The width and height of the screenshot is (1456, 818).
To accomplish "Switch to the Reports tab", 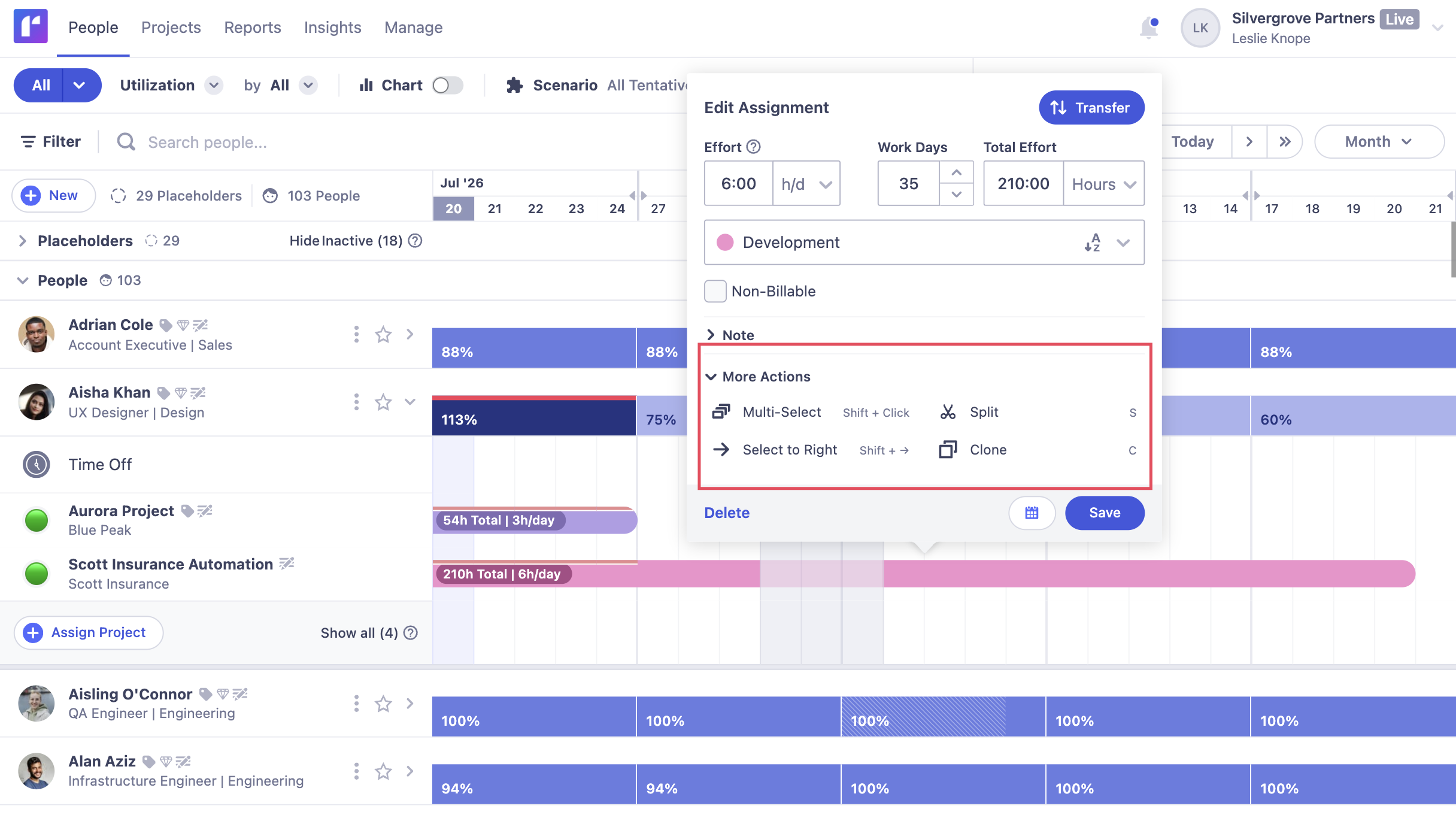I will point(253,28).
